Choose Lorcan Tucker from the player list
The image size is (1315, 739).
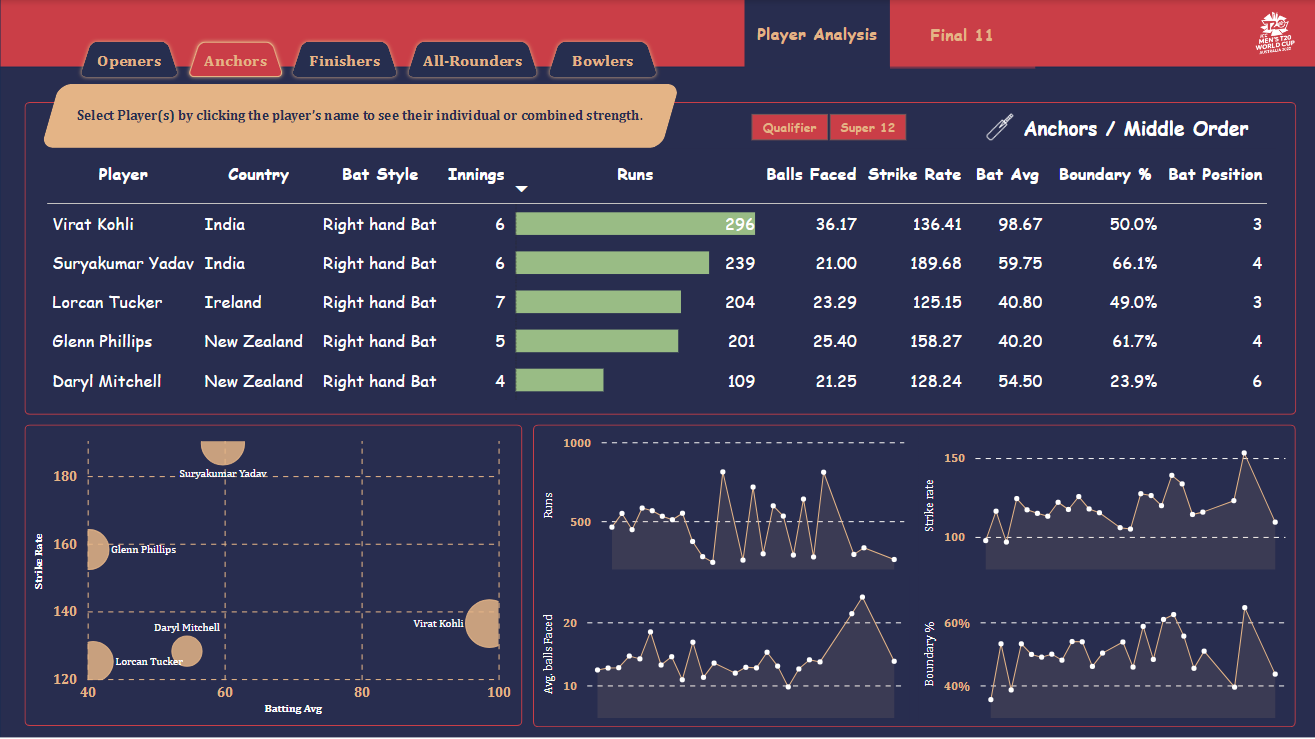[107, 302]
